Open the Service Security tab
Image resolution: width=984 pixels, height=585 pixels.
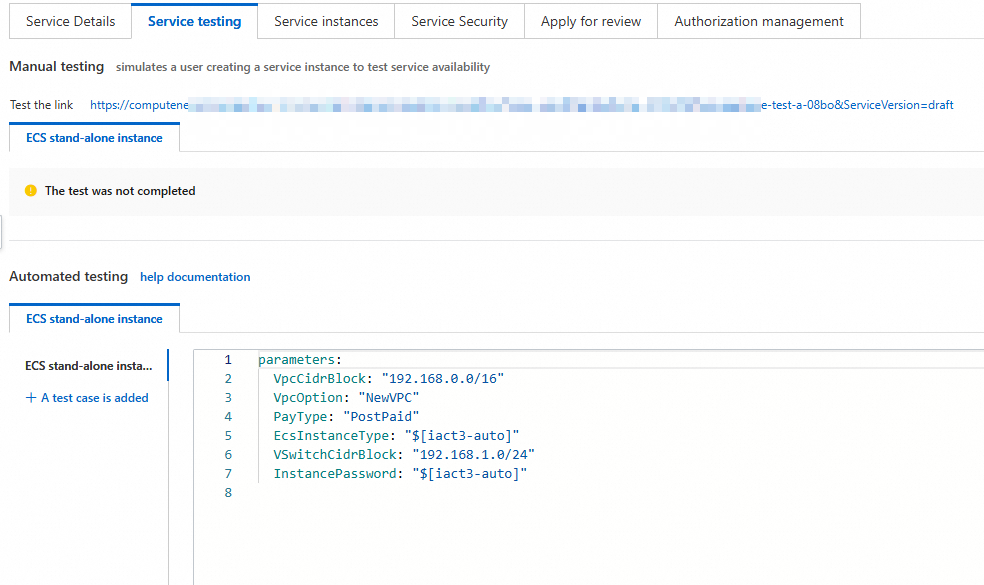tap(459, 21)
